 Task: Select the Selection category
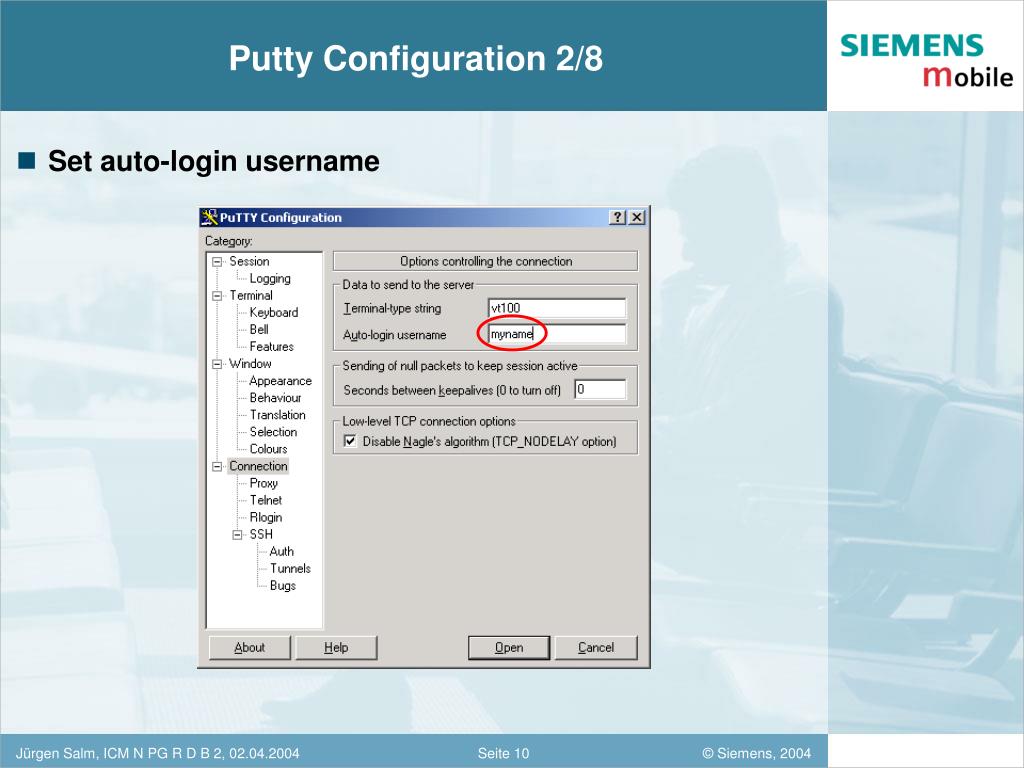[273, 432]
